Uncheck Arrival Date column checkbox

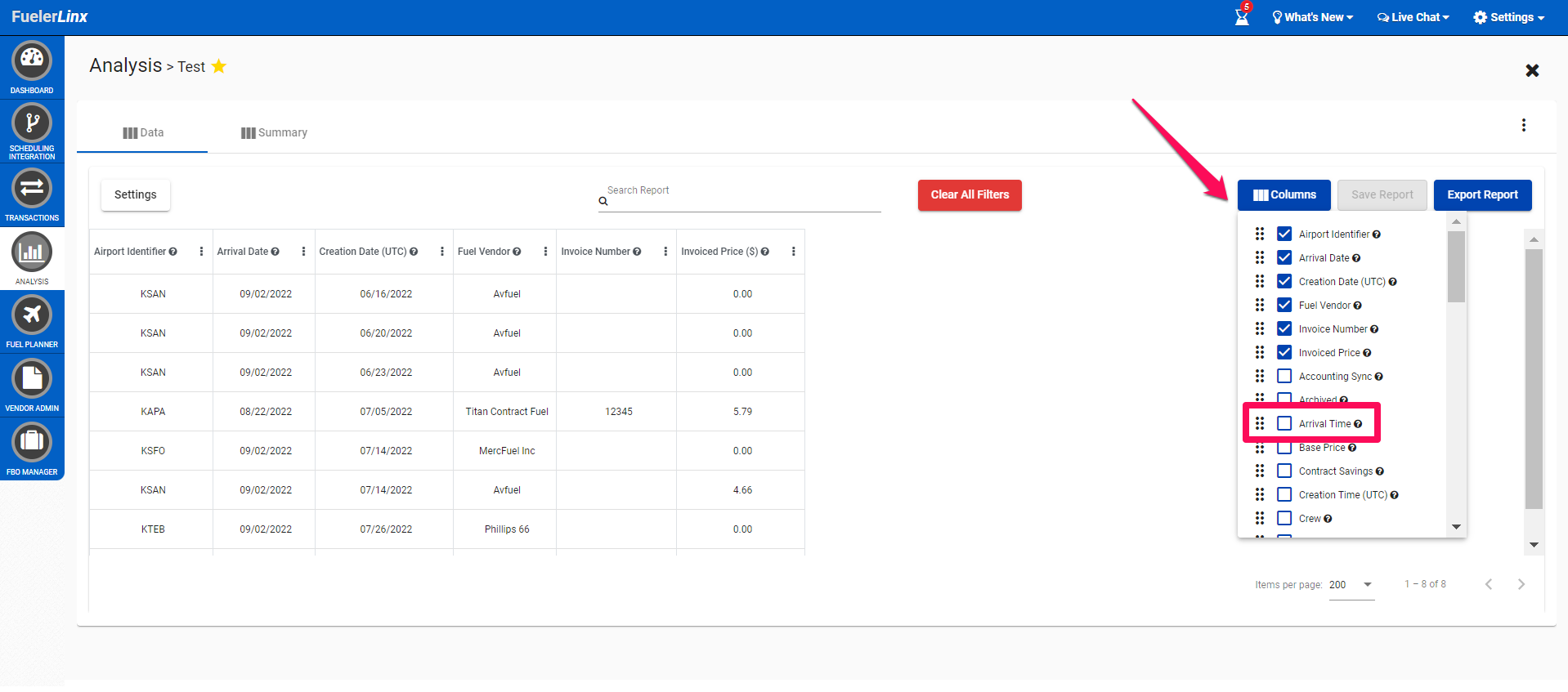click(x=1284, y=257)
